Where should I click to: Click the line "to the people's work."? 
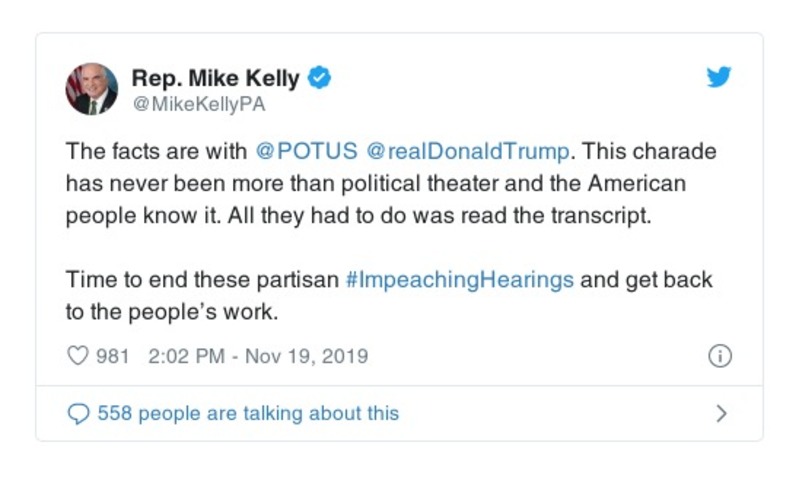(x=171, y=311)
